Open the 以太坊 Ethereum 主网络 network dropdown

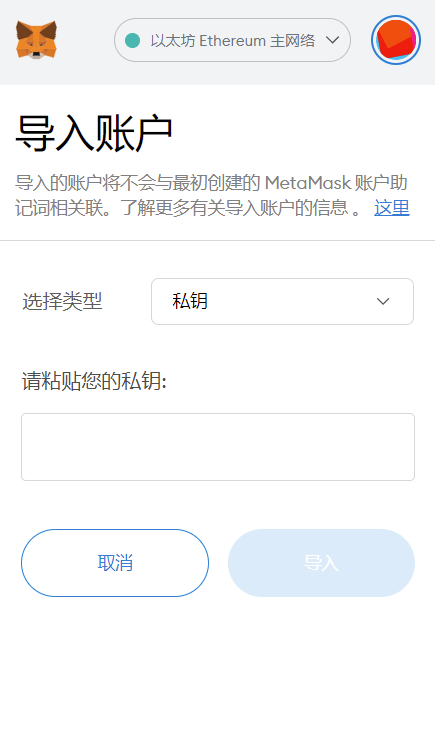point(232,40)
